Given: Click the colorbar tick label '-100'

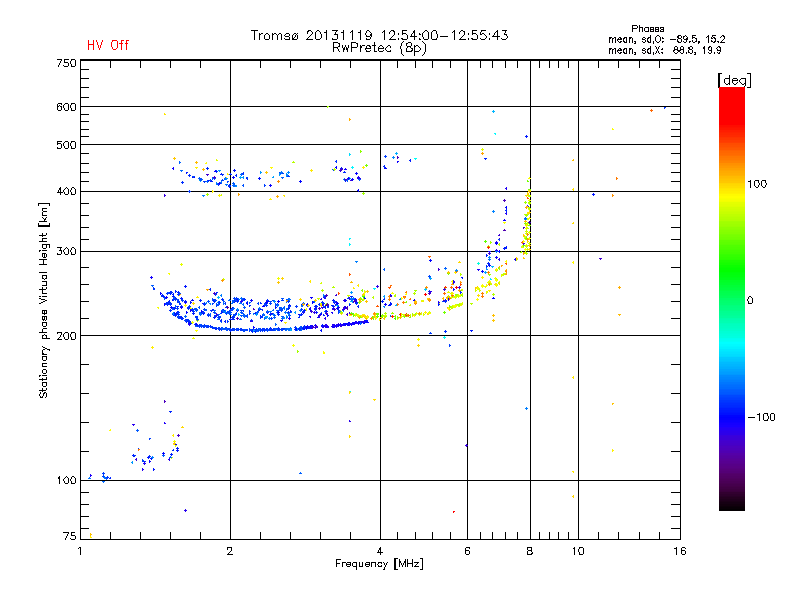Looking at the screenshot, I should (x=761, y=417).
